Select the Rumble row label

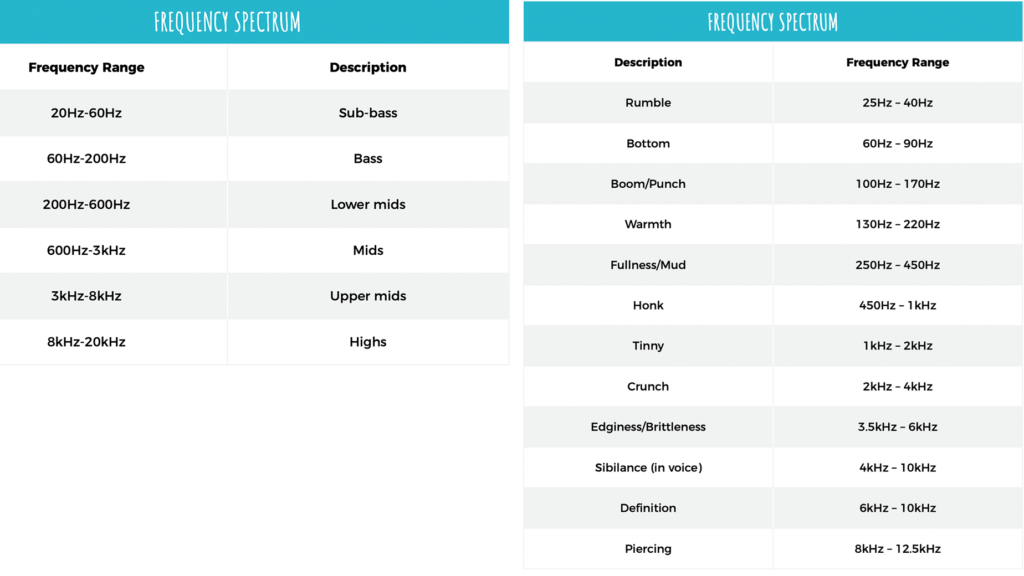648,103
